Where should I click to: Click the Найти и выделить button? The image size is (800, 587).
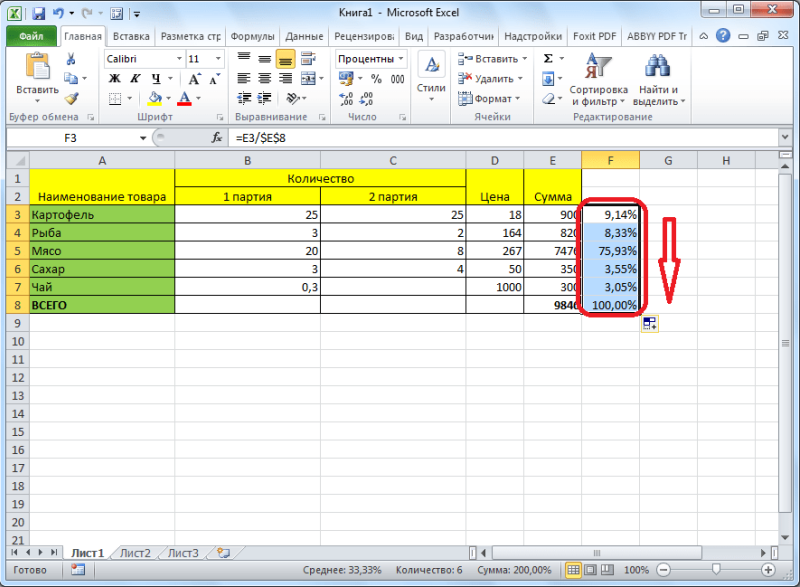(659, 79)
